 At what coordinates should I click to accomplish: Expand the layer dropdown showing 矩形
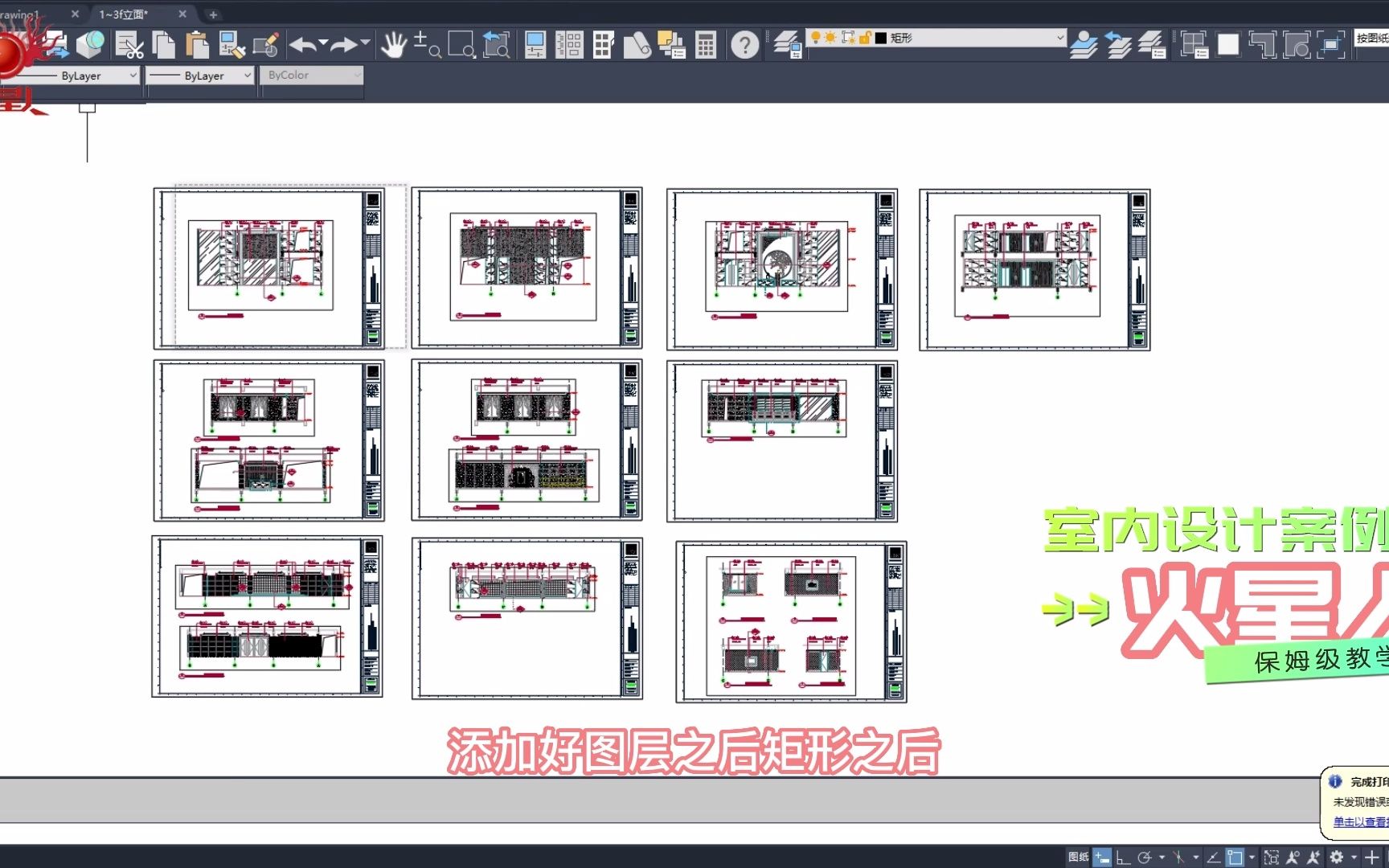(1059, 37)
